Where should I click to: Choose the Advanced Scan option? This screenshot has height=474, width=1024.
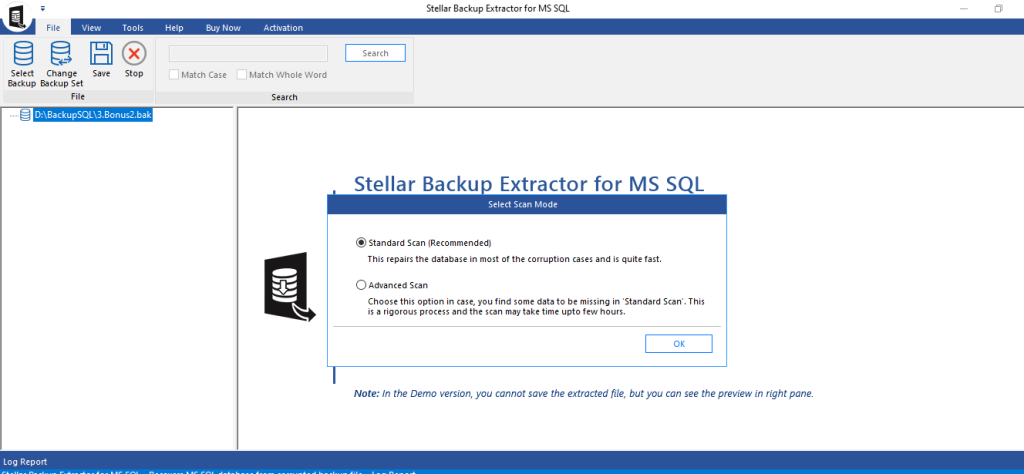pos(392,285)
